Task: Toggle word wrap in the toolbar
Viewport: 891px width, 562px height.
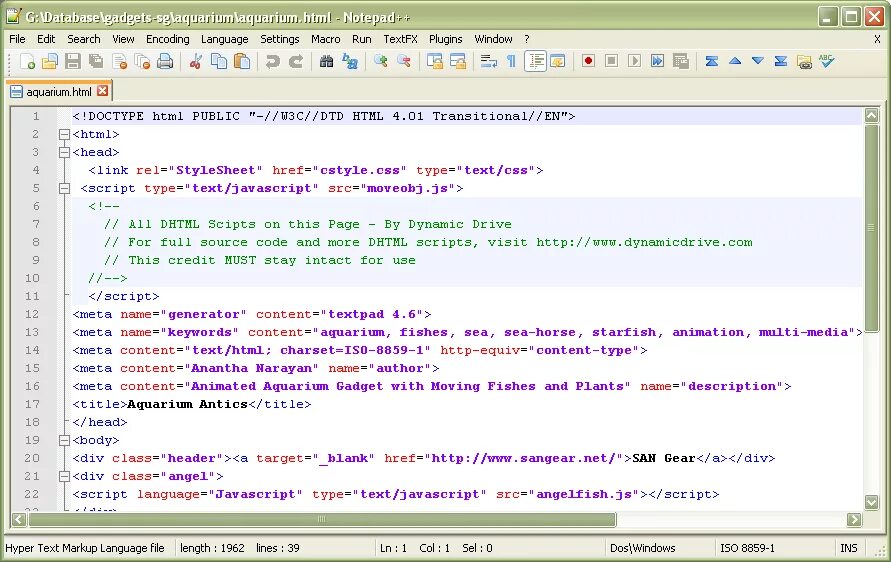Action: pos(489,61)
